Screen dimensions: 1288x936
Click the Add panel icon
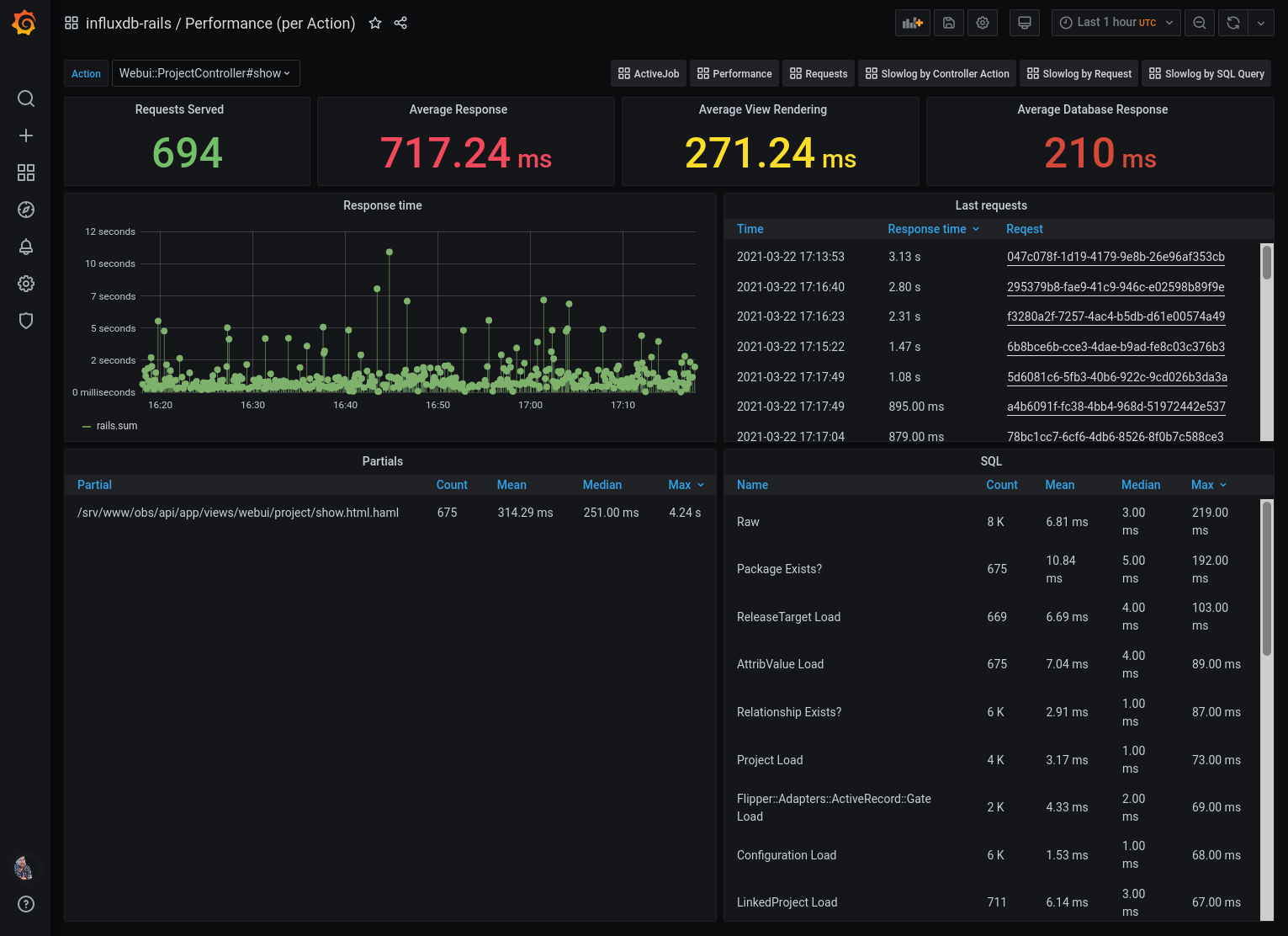pos(913,23)
